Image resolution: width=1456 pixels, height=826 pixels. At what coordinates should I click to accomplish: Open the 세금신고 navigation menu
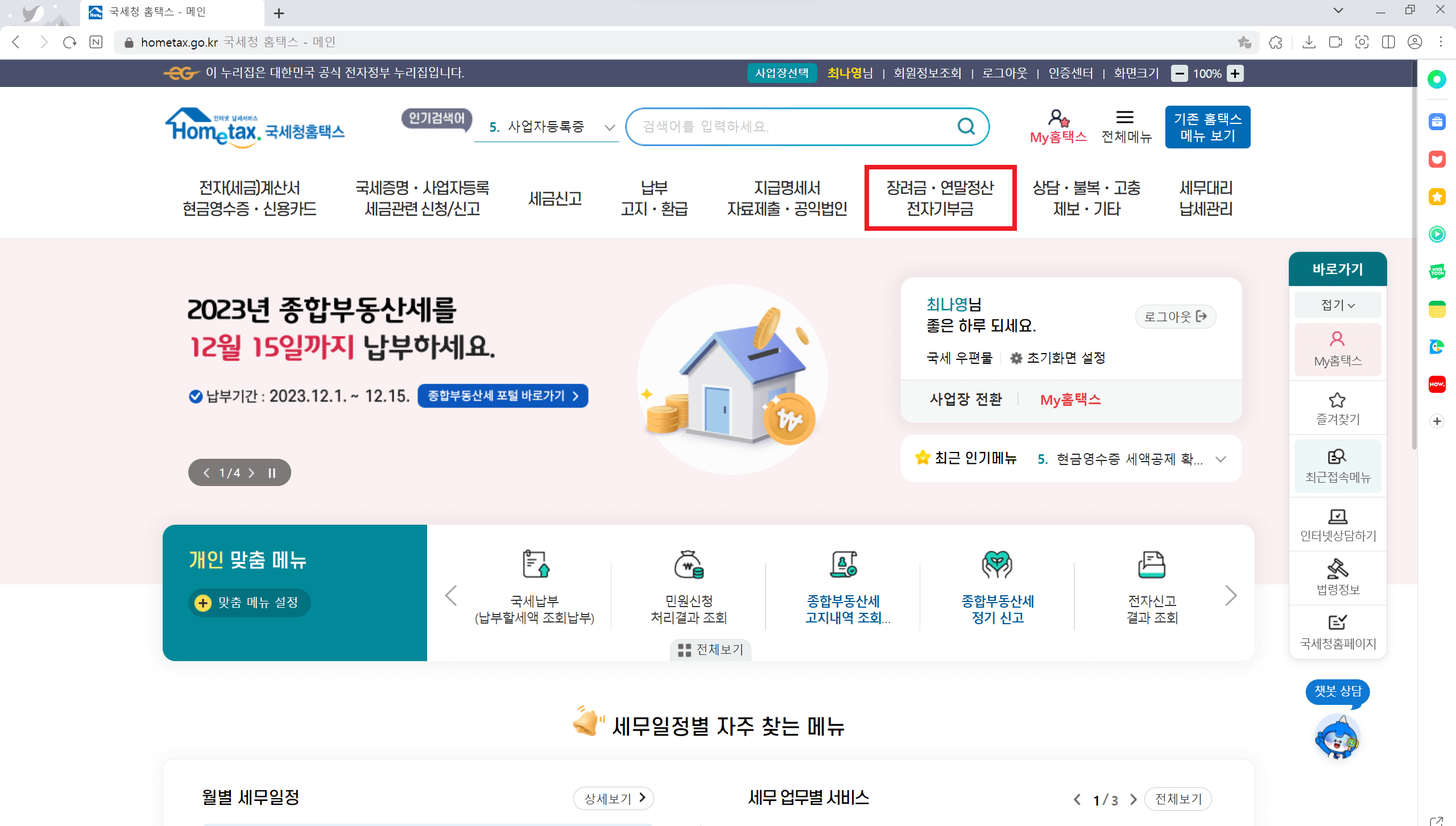click(x=555, y=198)
